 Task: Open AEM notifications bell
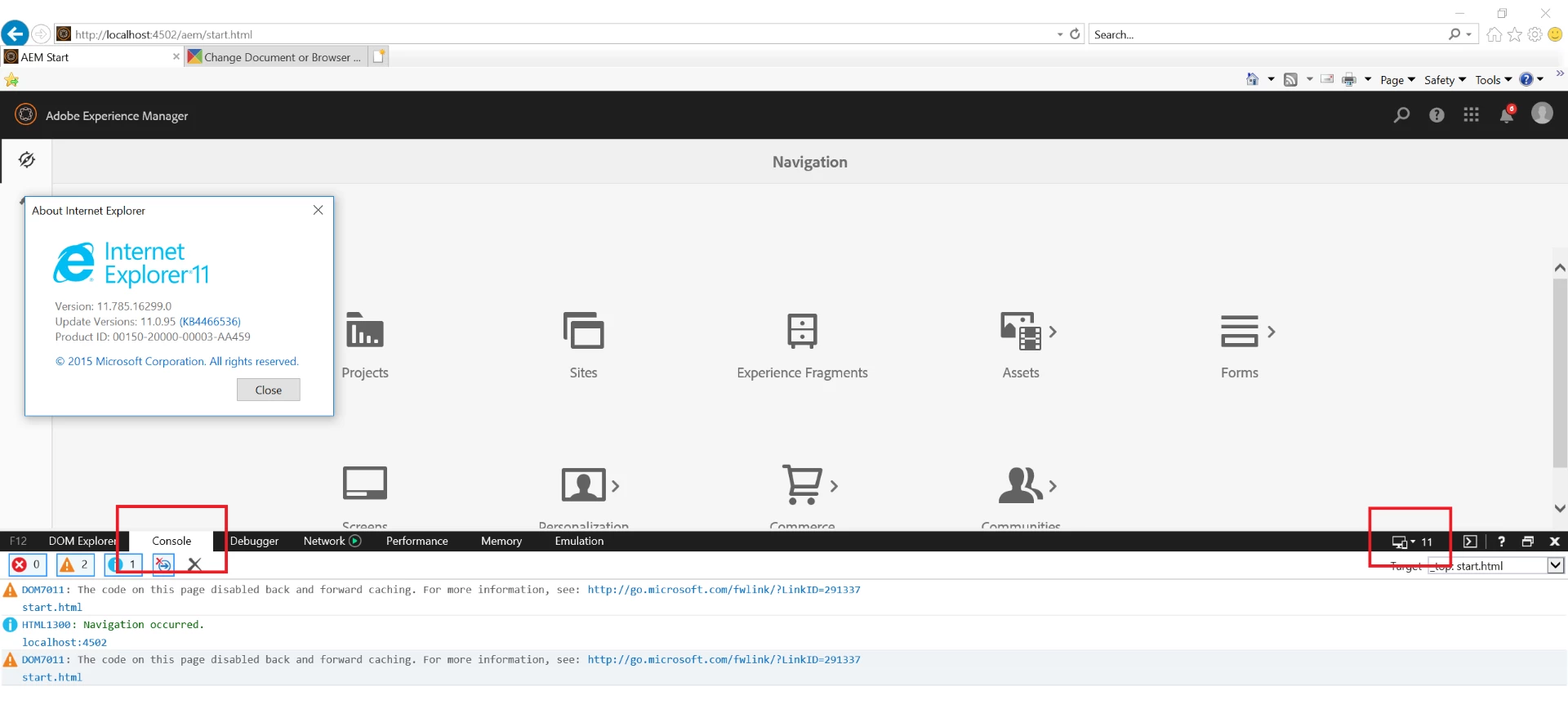pos(1507,114)
